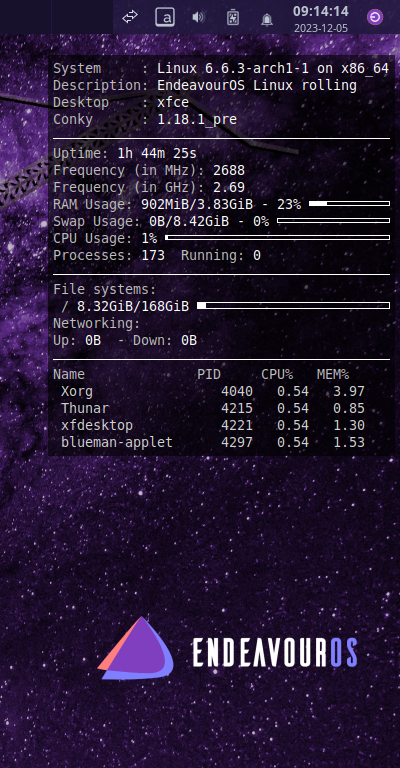The image size is (400, 768).
Task: Click the Uptime line in Conky
Action: tap(125, 154)
